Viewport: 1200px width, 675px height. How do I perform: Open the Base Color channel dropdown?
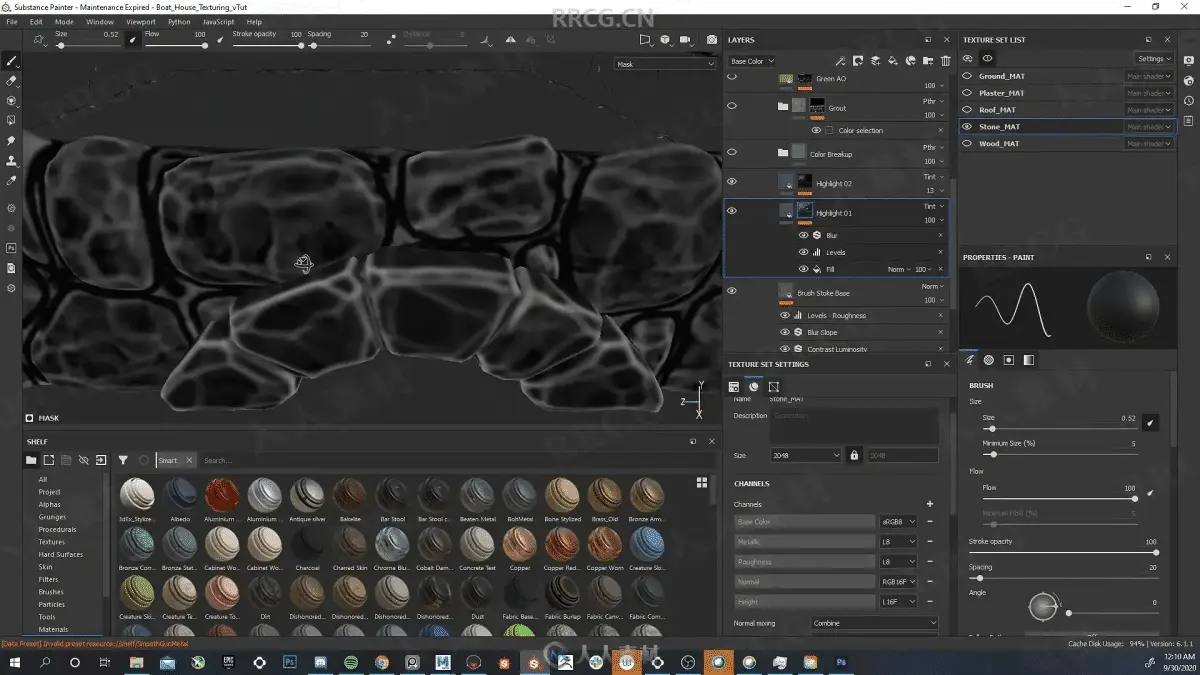click(752, 61)
